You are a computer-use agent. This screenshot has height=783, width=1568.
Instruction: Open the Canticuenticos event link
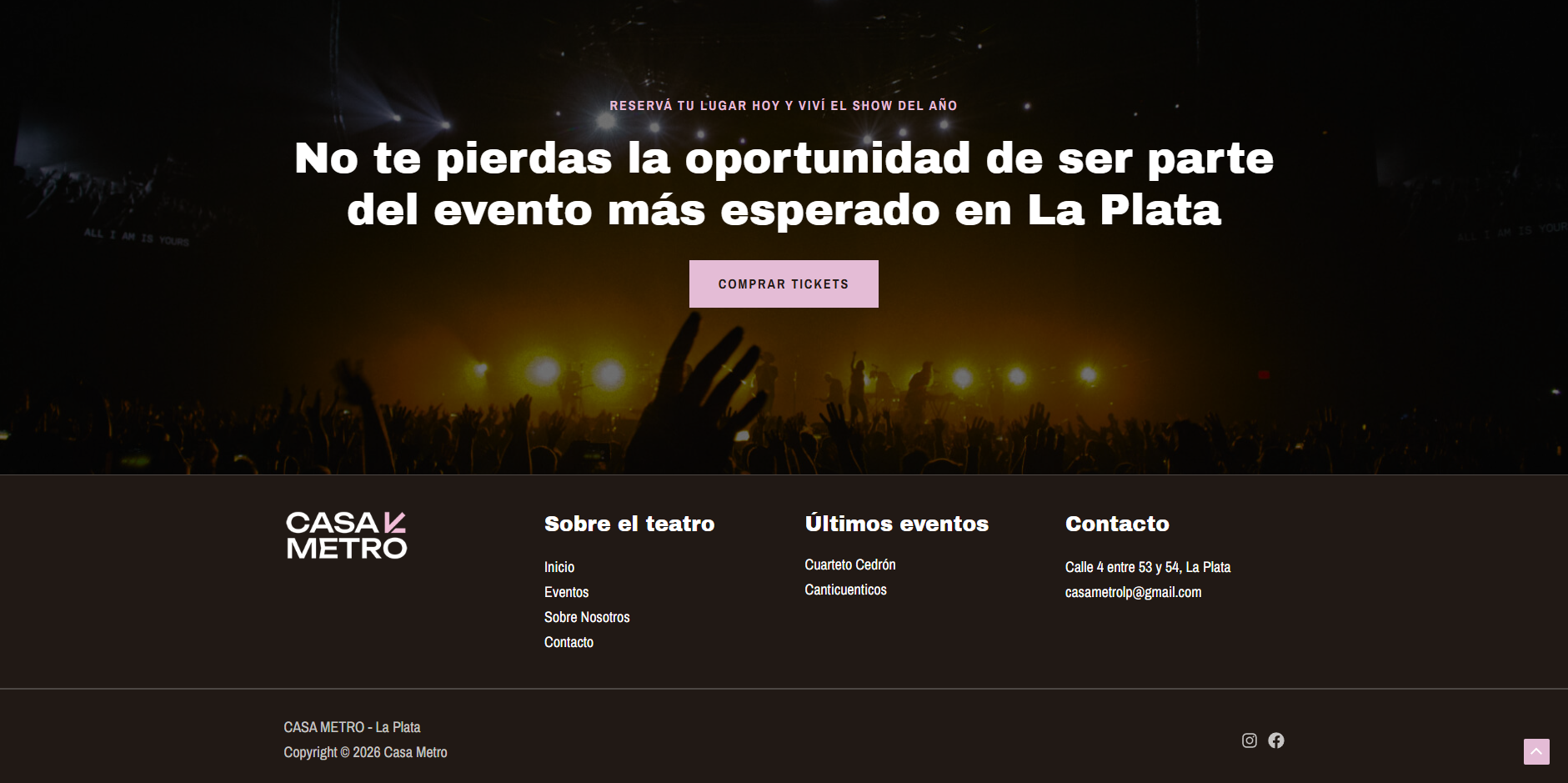tap(846, 590)
